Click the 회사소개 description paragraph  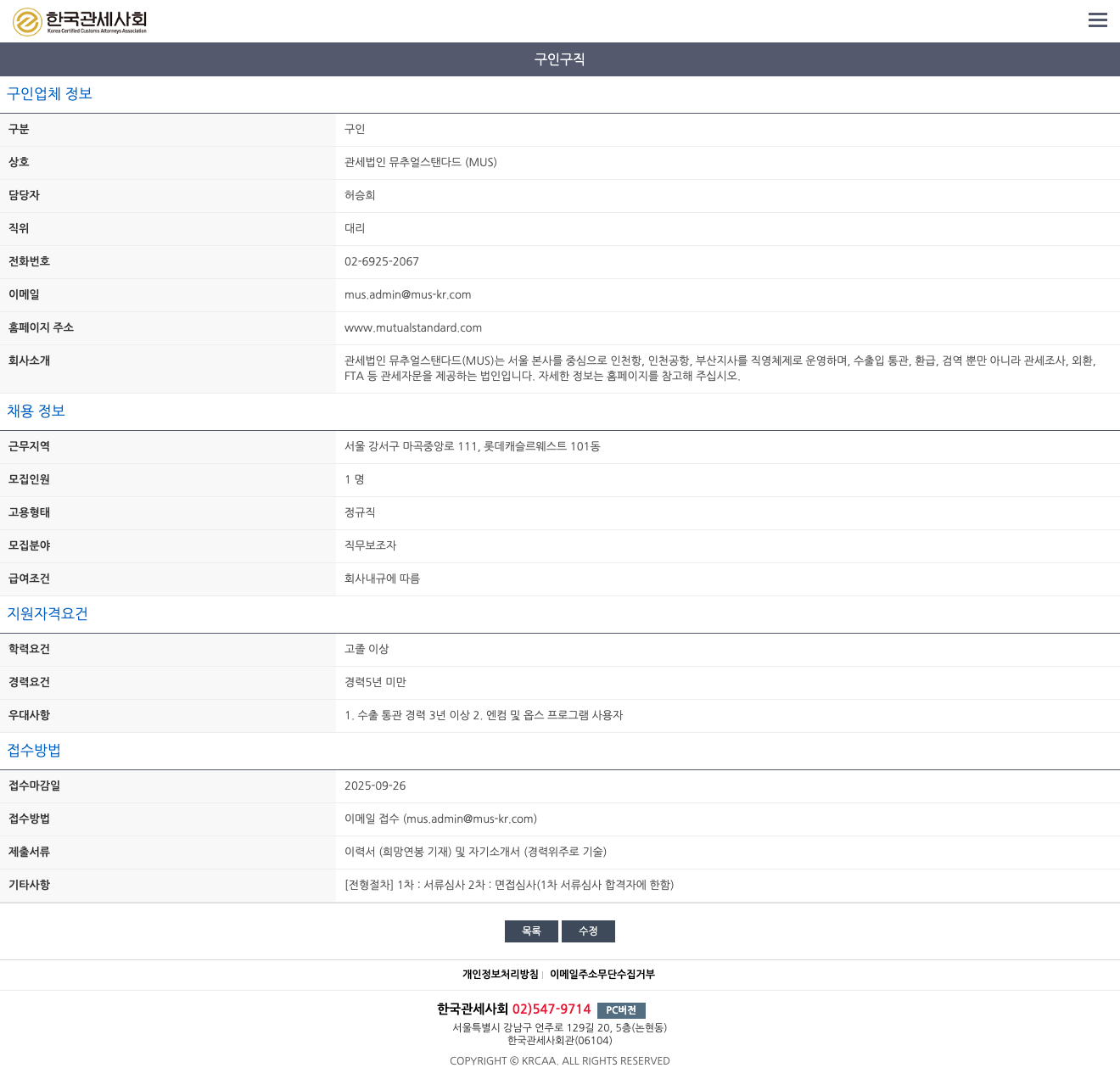pyautogui.click(x=720, y=369)
